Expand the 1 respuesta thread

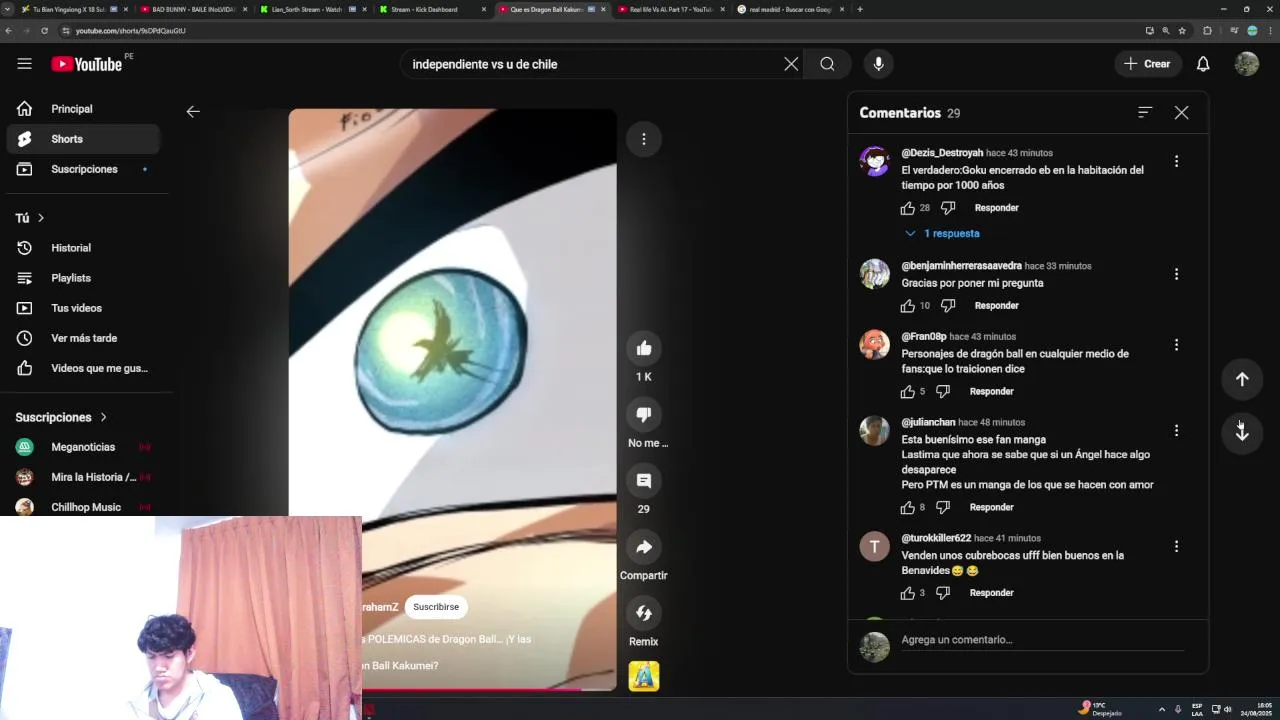point(942,233)
